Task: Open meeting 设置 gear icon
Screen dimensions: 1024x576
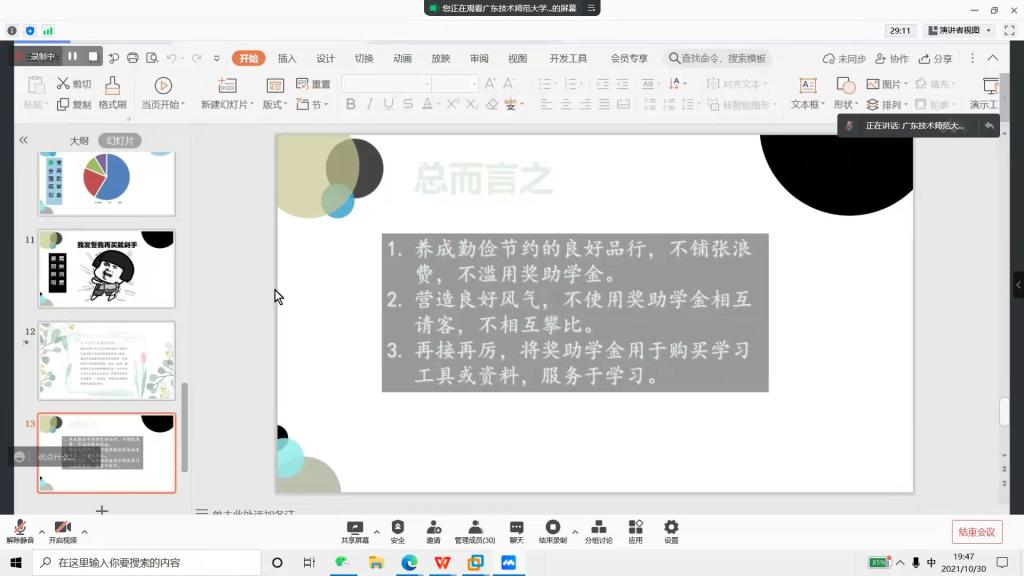Action: pyautogui.click(x=671, y=527)
